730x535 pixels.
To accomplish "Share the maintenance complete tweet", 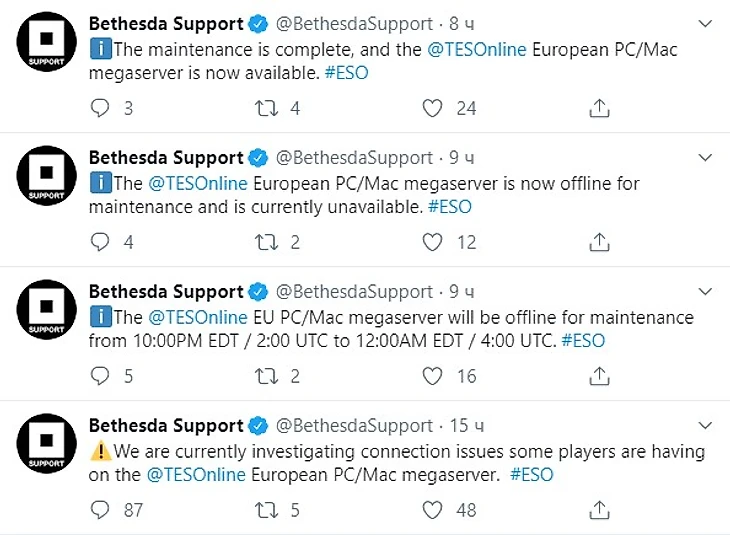I will pyautogui.click(x=599, y=108).
